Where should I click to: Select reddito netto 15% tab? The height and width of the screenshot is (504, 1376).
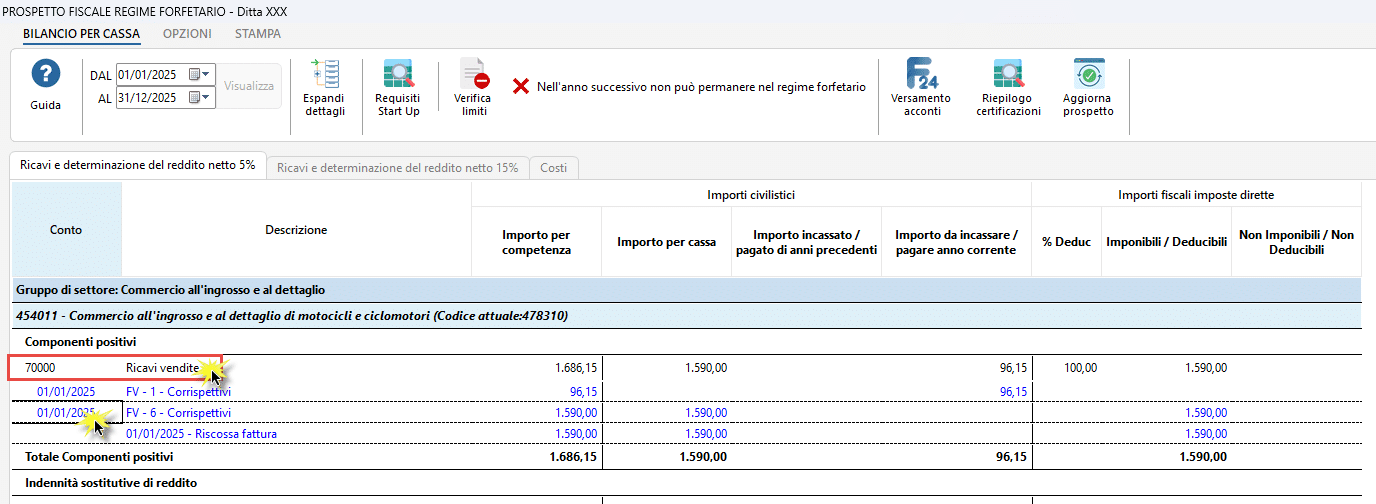coord(398,168)
